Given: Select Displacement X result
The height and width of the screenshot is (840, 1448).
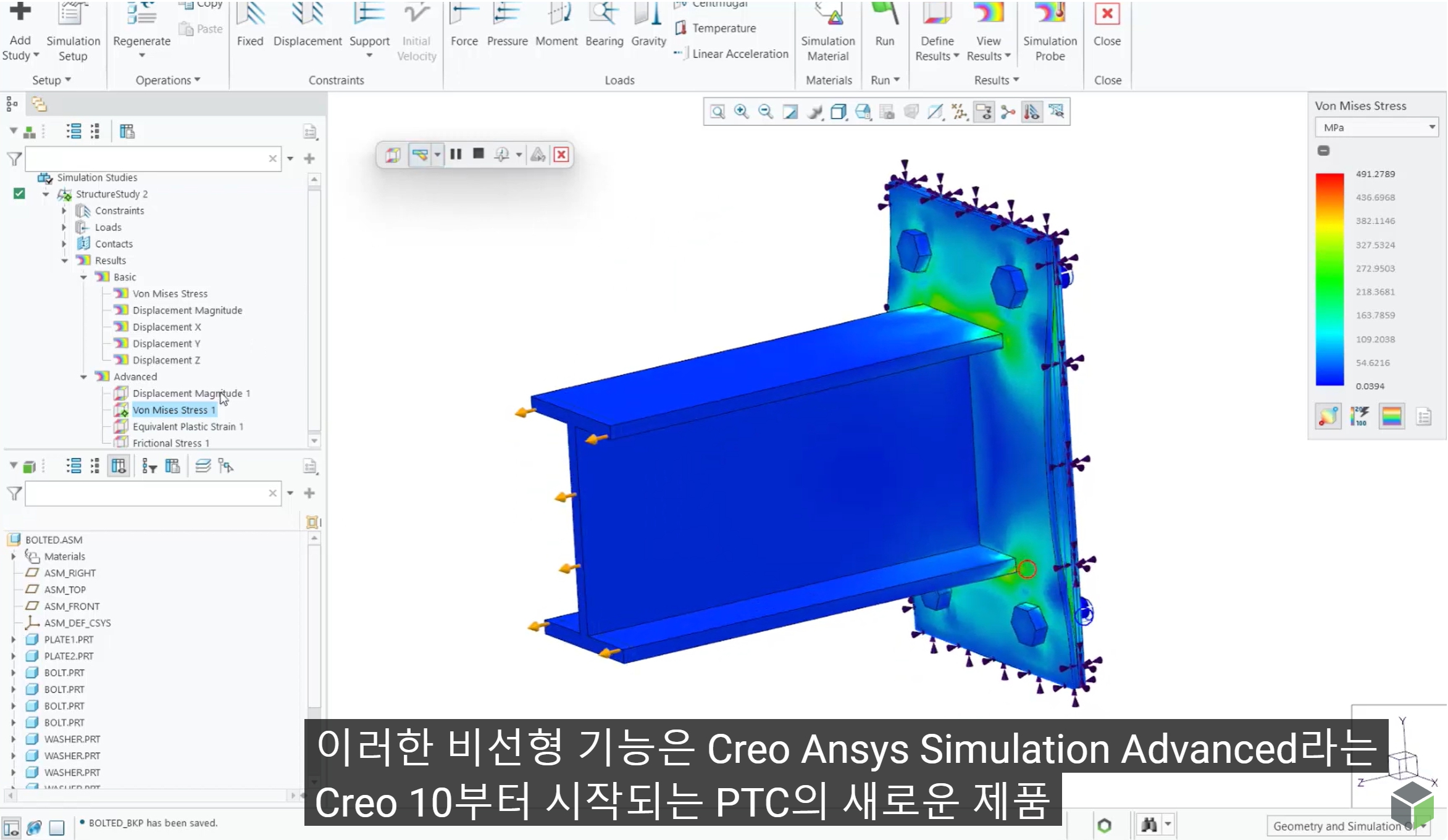Looking at the screenshot, I should coord(167,327).
